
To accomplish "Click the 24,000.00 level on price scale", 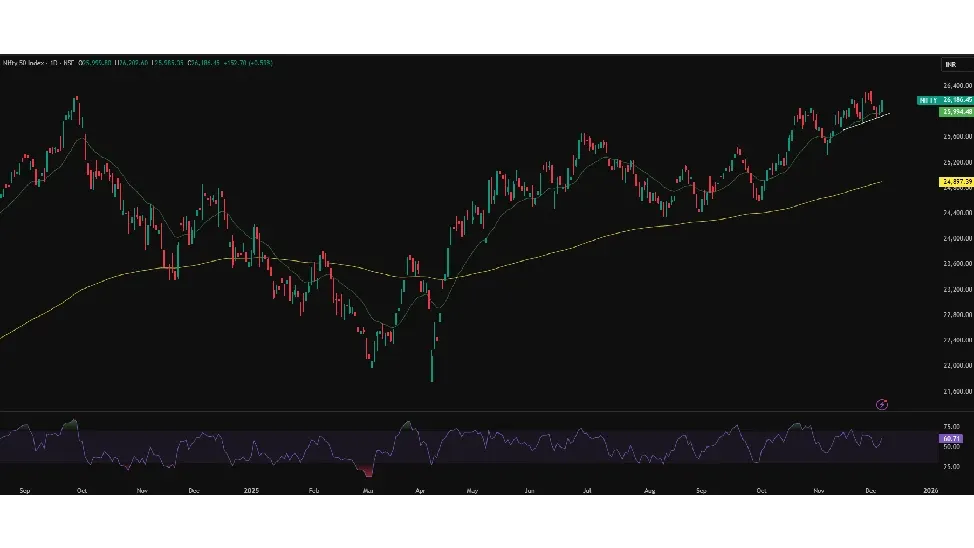I will [x=957, y=238].
